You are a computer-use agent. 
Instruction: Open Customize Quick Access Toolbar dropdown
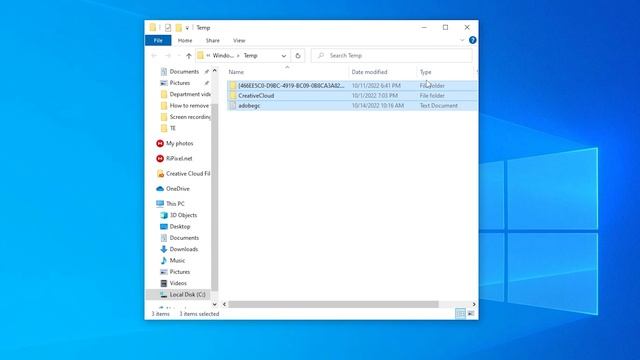[187, 28]
